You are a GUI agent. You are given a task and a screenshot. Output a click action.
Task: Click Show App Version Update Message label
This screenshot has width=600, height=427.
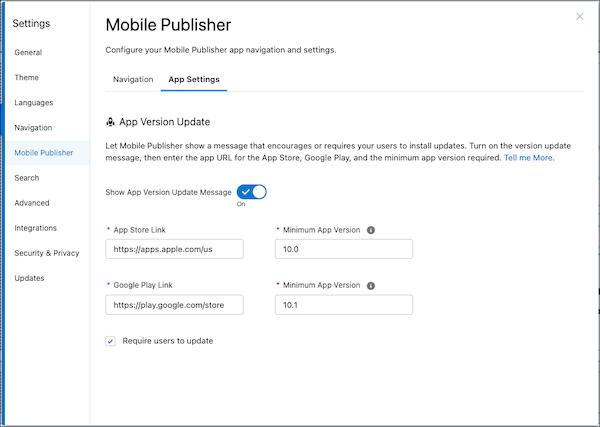168,192
